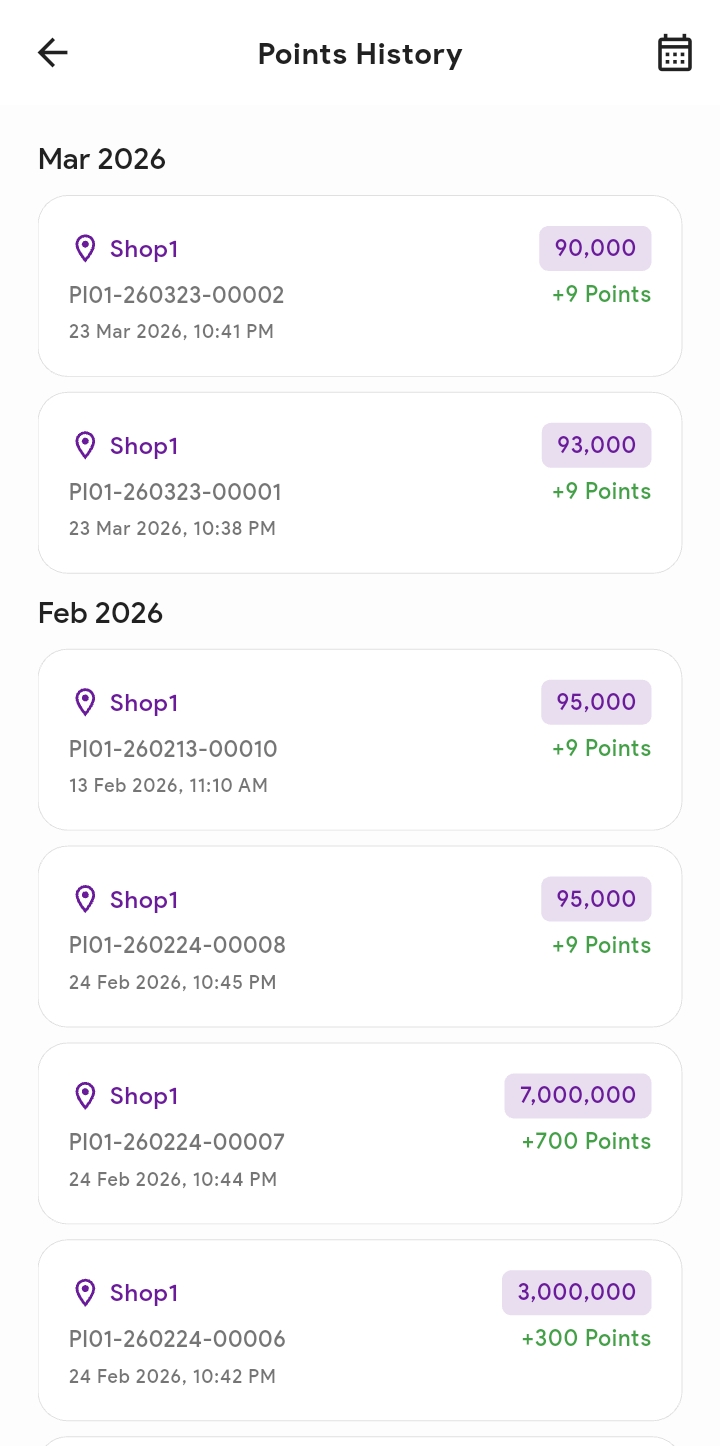Tap location pin on PI01-260224-00006 entry
Viewport: 720px width, 1446px height.
coord(86,1293)
